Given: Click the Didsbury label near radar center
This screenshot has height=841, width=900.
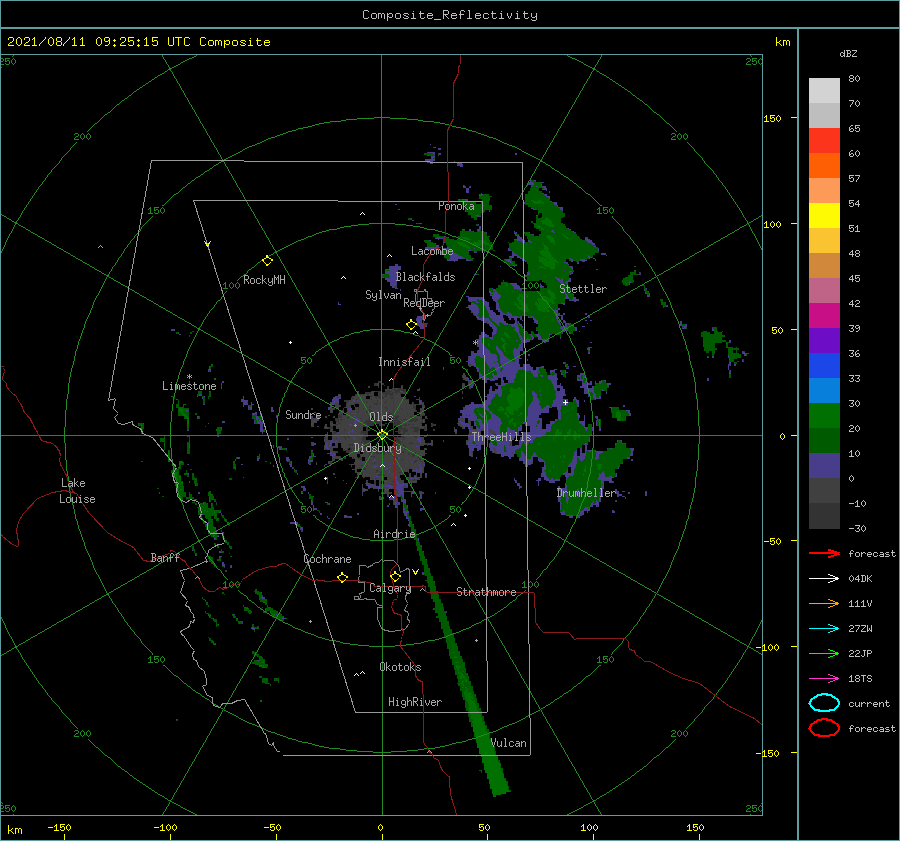Looking at the screenshot, I should (377, 448).
